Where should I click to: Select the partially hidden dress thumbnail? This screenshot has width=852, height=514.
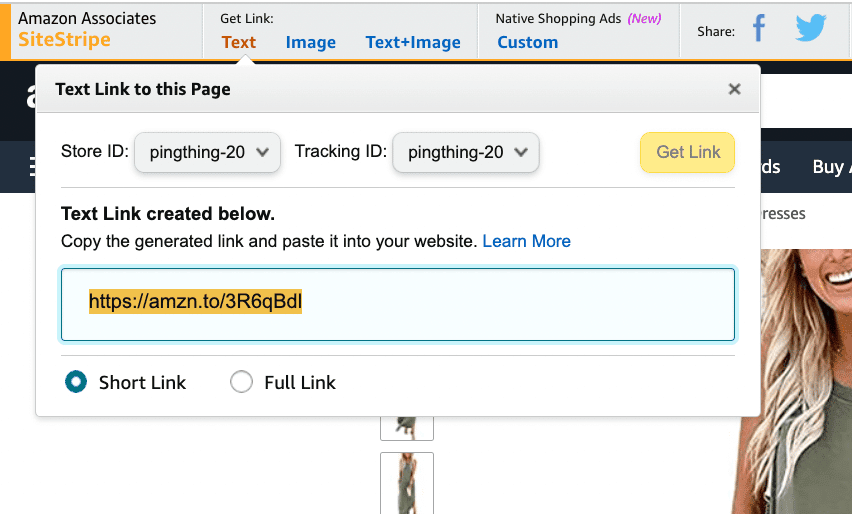pyautogui.click(x=407, y=429)
